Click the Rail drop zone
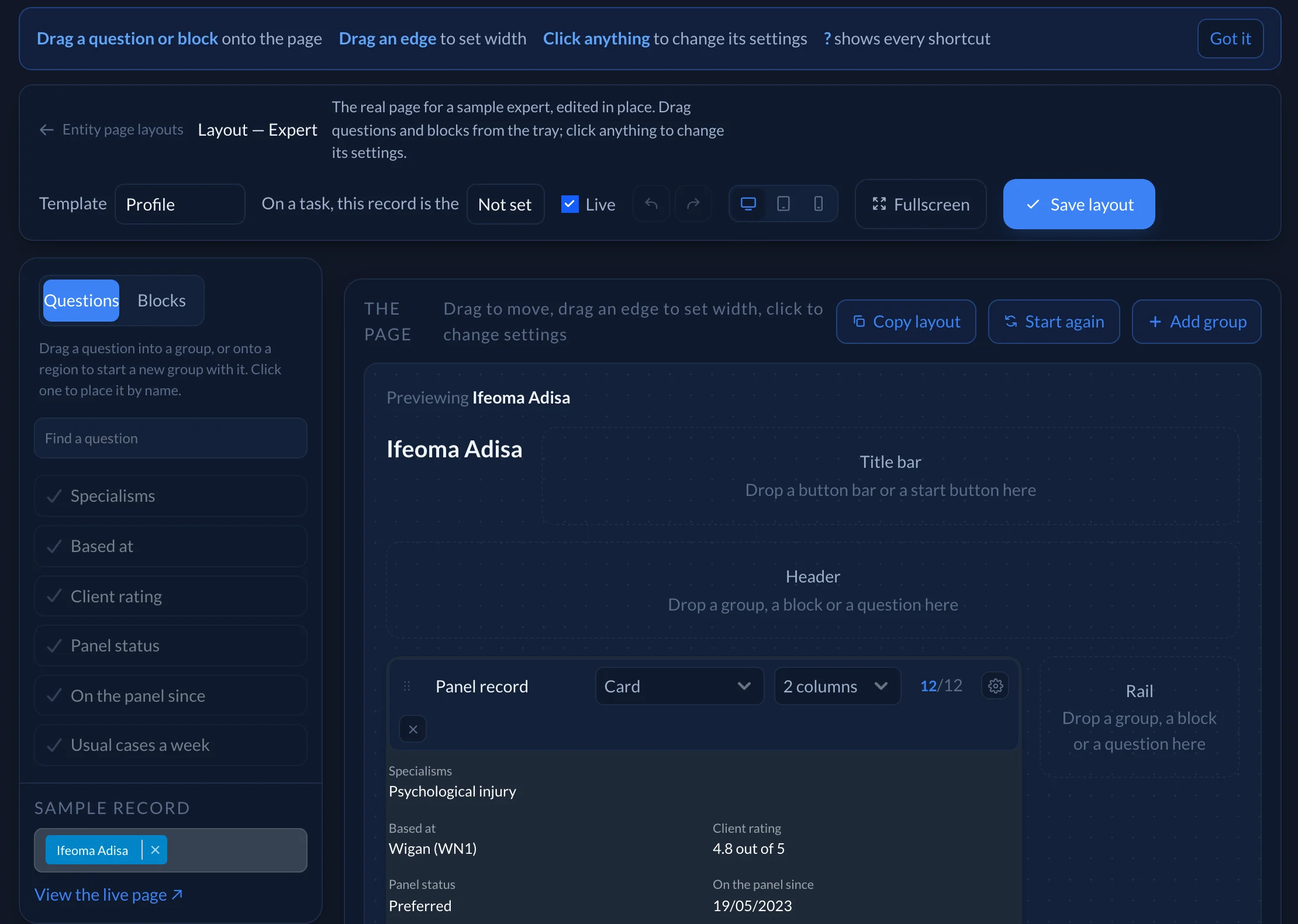Image resolution: width=1298 pixels, height=924 pixels. [x=1140, y=717]
